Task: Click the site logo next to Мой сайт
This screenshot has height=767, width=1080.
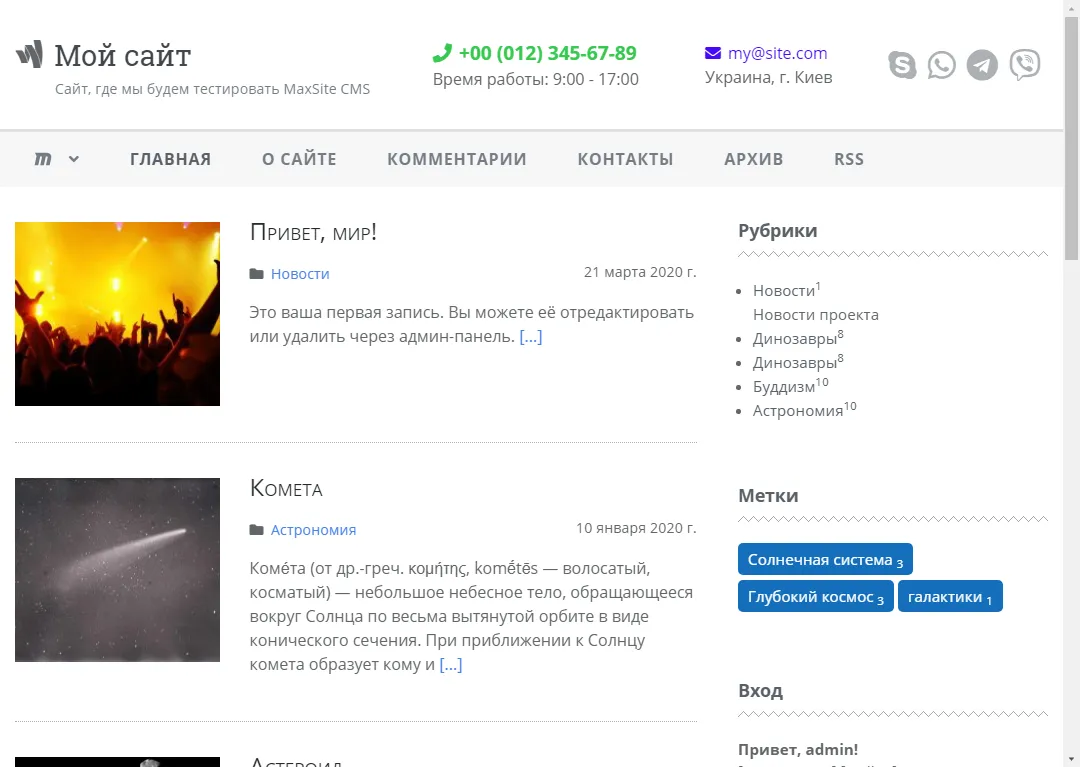Action: coord(29,54)
